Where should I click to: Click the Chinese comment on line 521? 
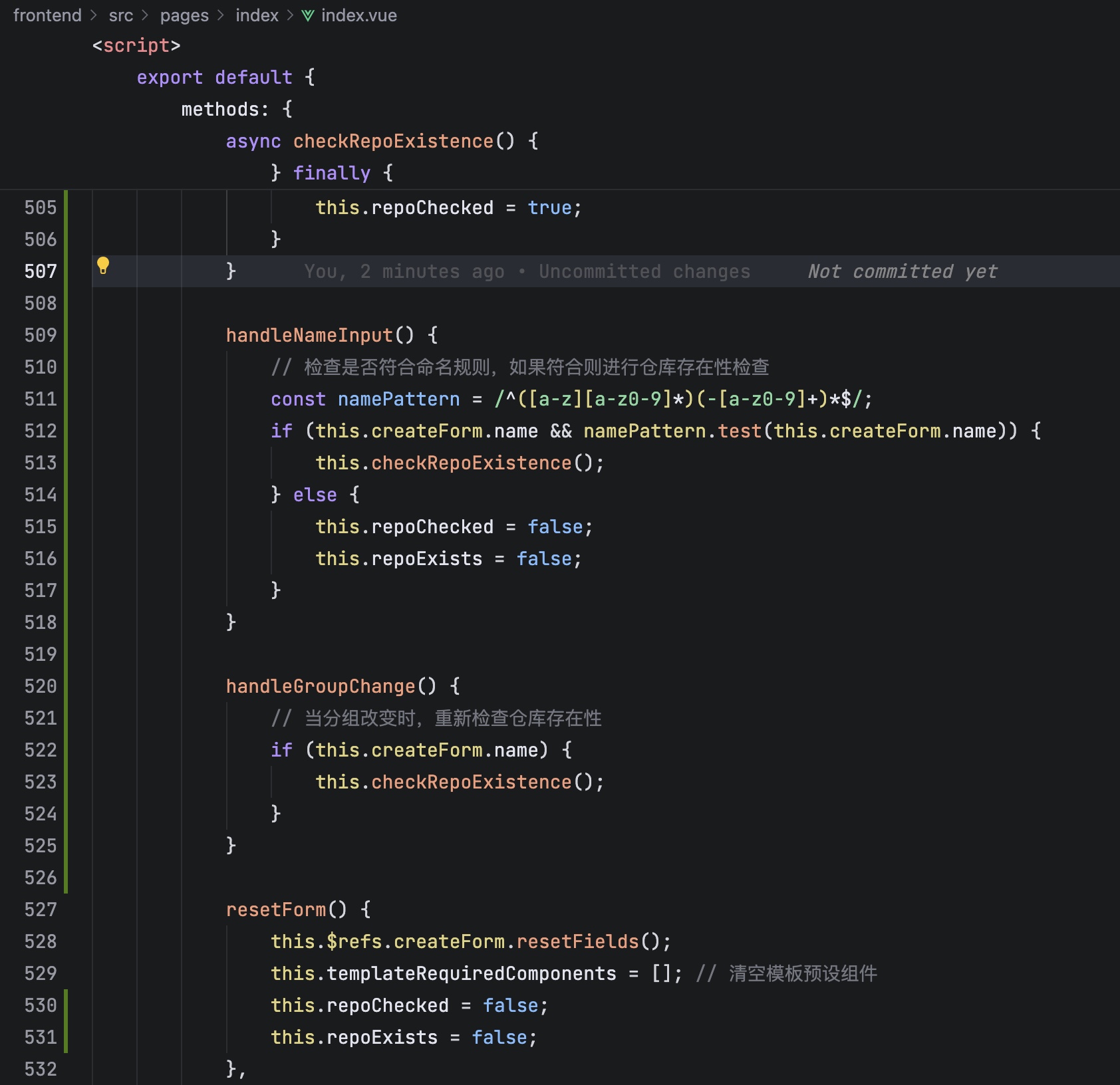point(436,718)
